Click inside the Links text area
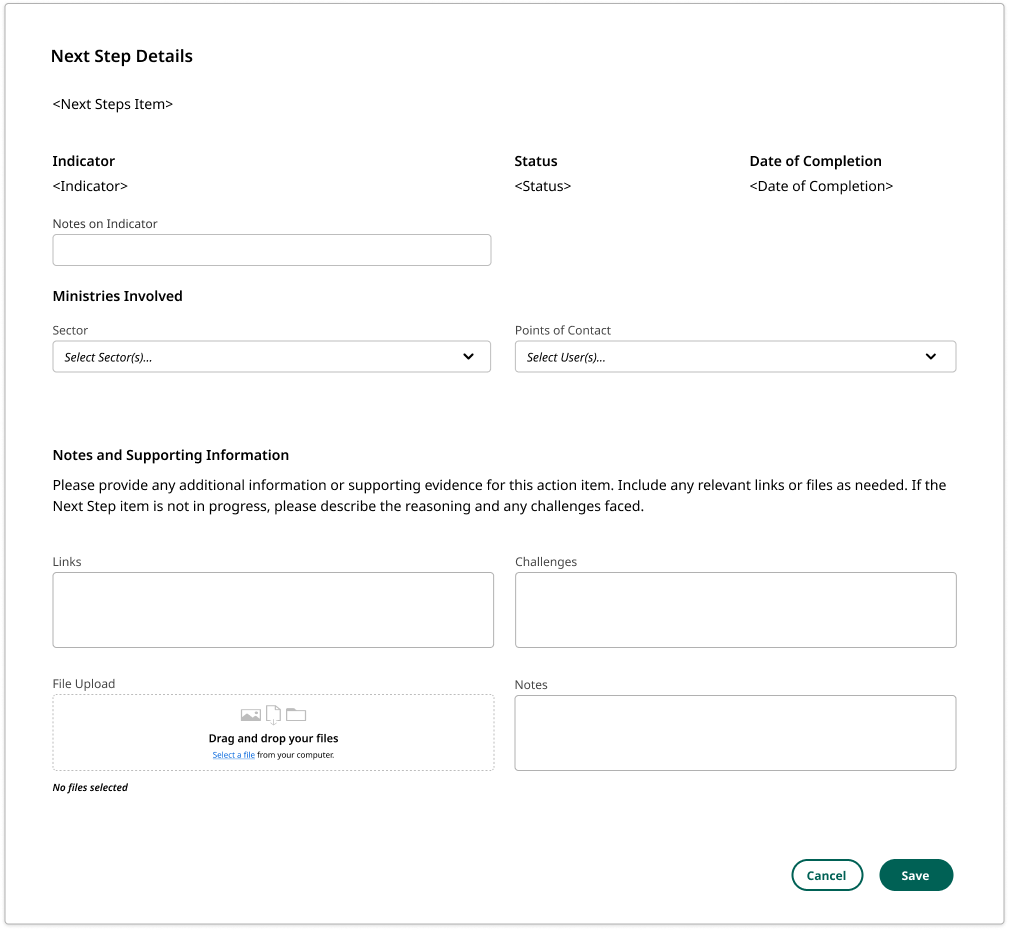 tap(273, 610)
